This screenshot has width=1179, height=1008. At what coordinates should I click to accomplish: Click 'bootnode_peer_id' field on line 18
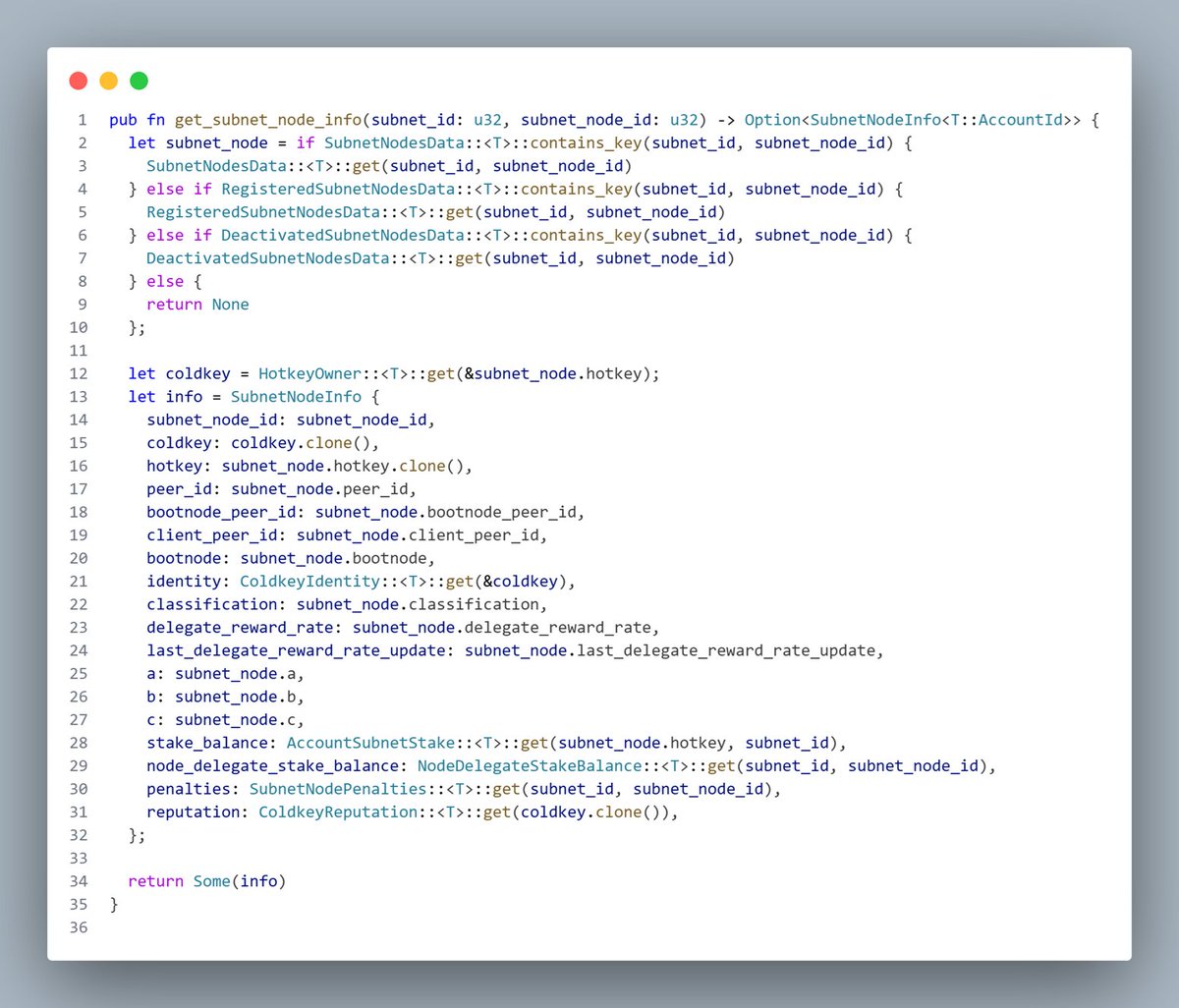click(x=222, y=512)
